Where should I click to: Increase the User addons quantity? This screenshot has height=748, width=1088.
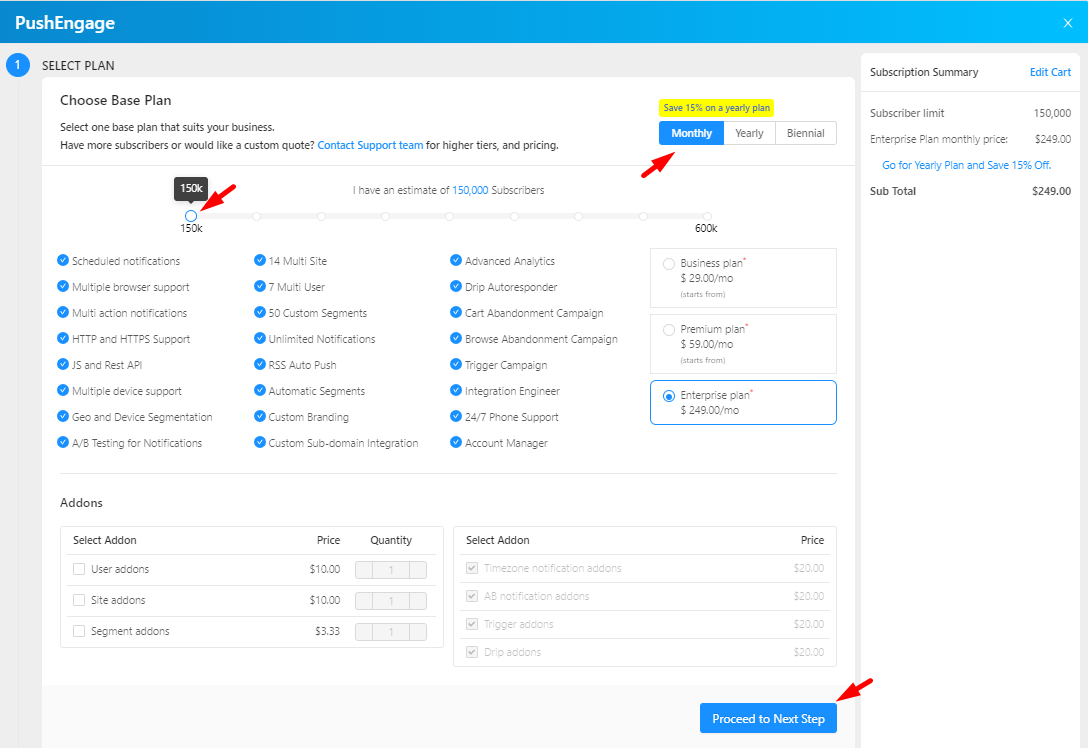(x=418, y=570)
